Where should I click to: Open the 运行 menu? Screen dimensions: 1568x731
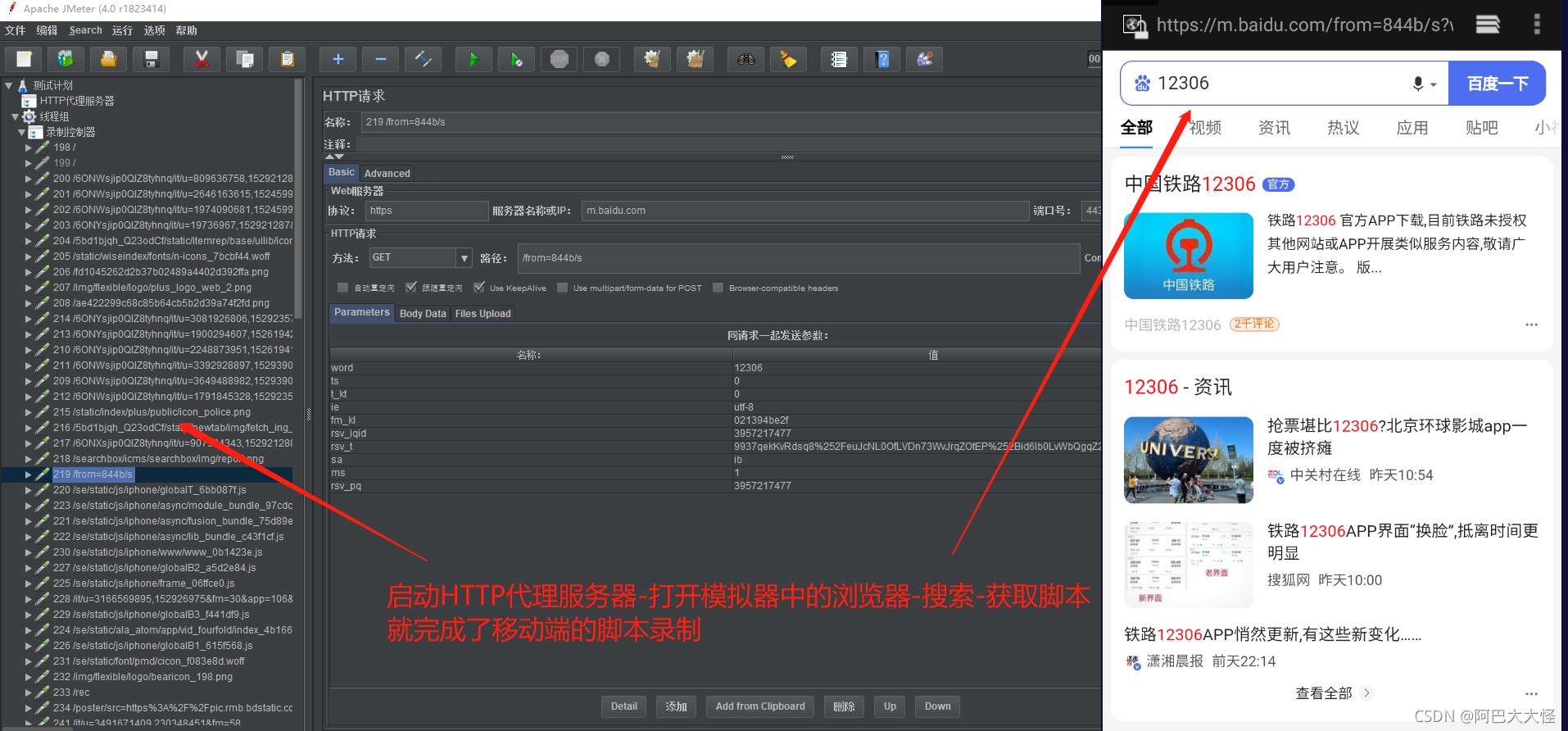122,30
